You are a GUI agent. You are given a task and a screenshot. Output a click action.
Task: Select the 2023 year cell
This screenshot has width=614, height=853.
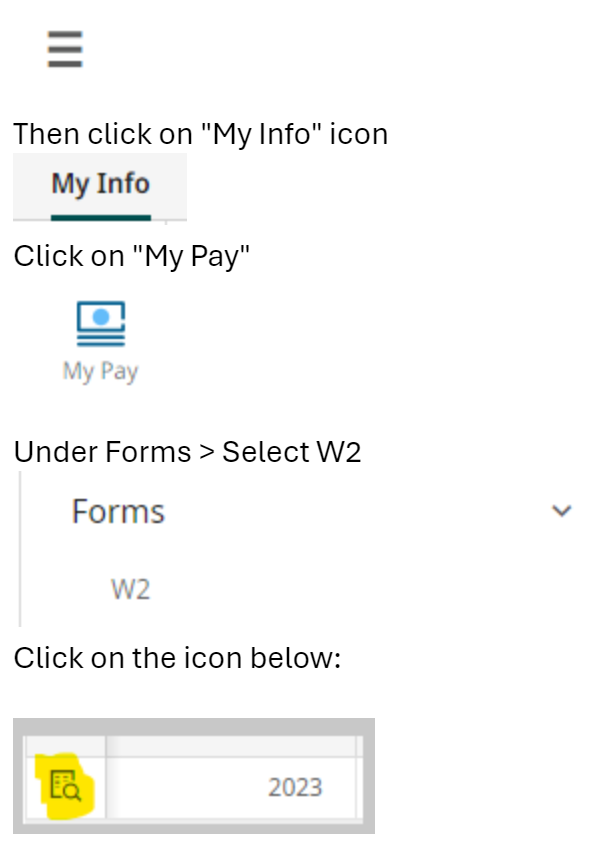tap(295, 788)
